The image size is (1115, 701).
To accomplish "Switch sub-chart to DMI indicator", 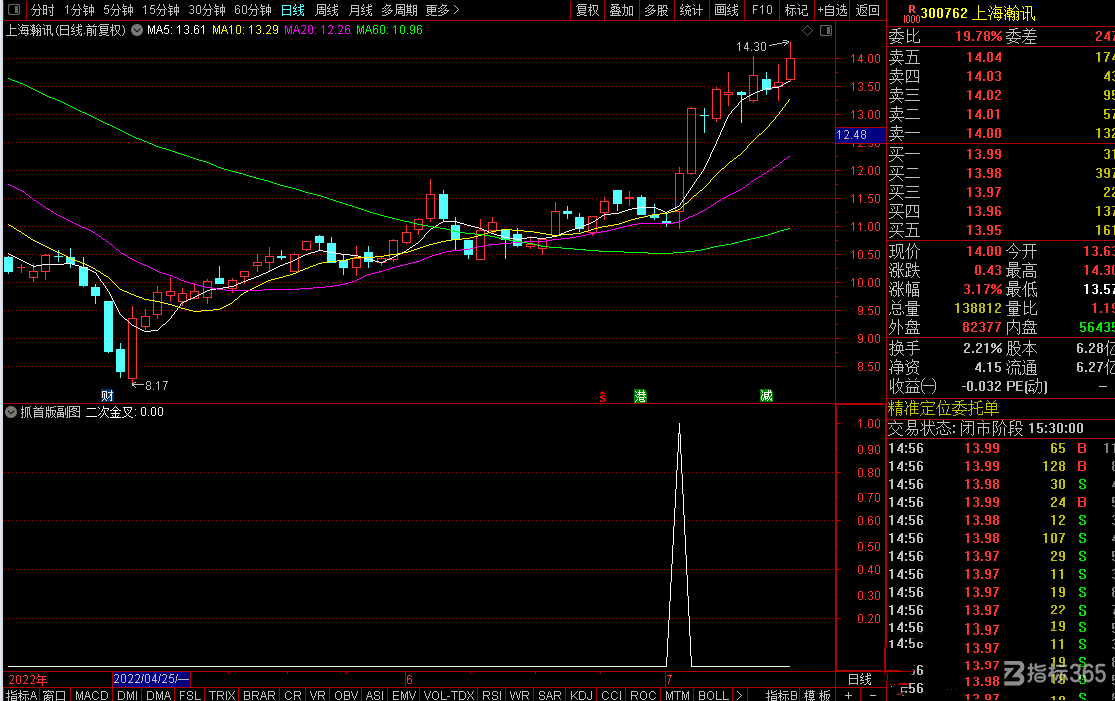I will [128, 695].
